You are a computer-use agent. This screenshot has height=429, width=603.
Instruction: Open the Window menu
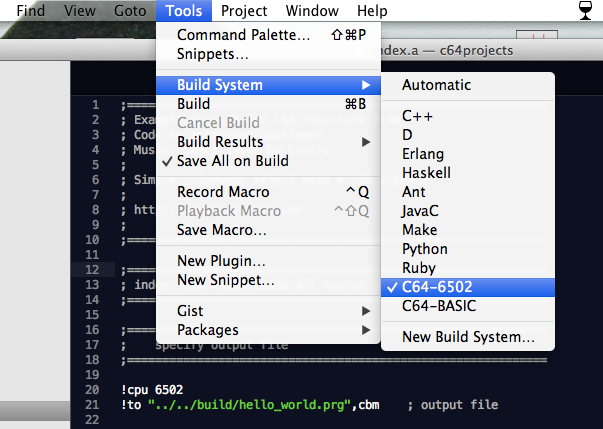coord(312,11)
